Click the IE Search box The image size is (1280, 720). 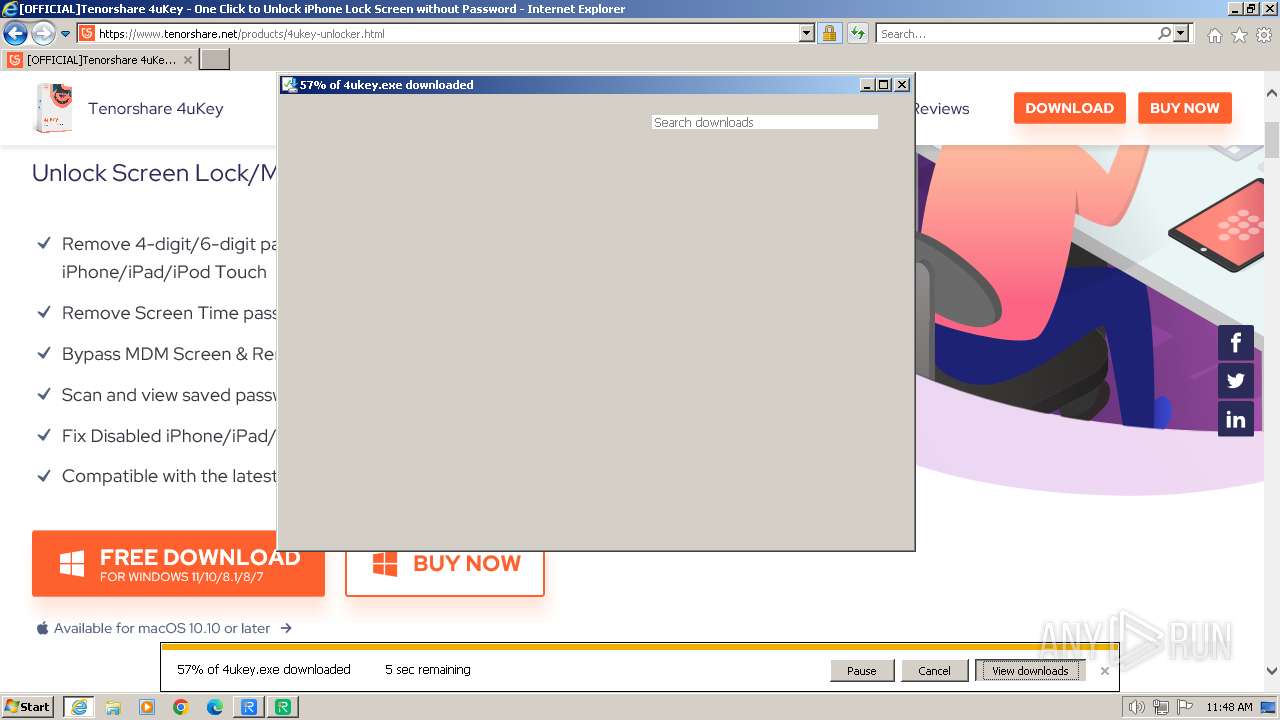[1016, 33]
